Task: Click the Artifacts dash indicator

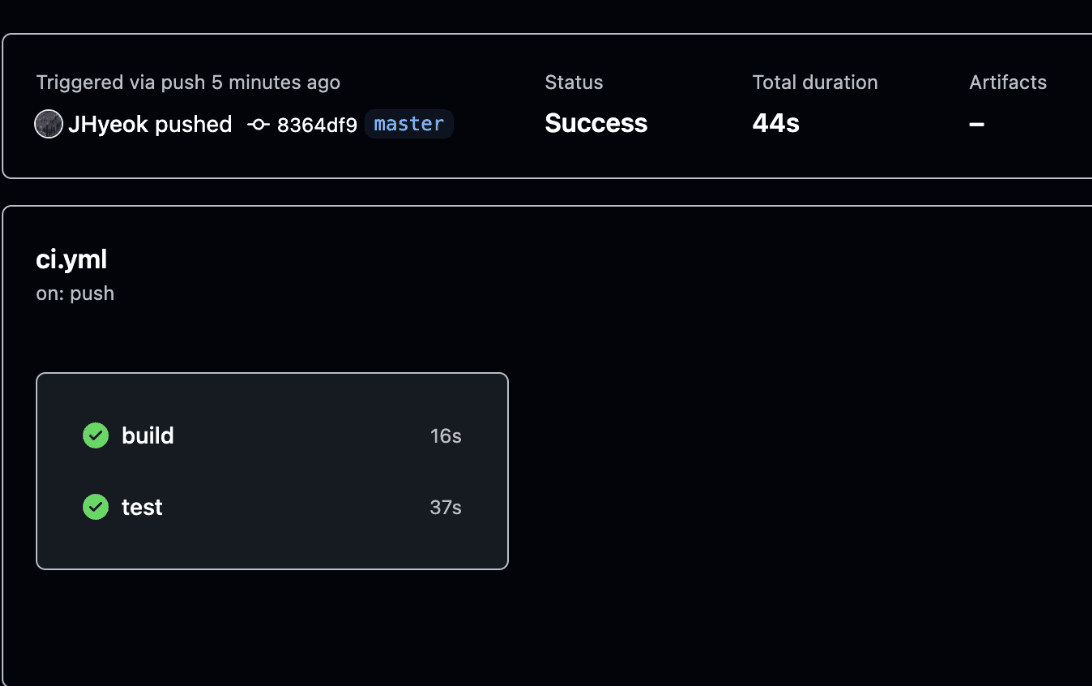Action: [975, 123]
